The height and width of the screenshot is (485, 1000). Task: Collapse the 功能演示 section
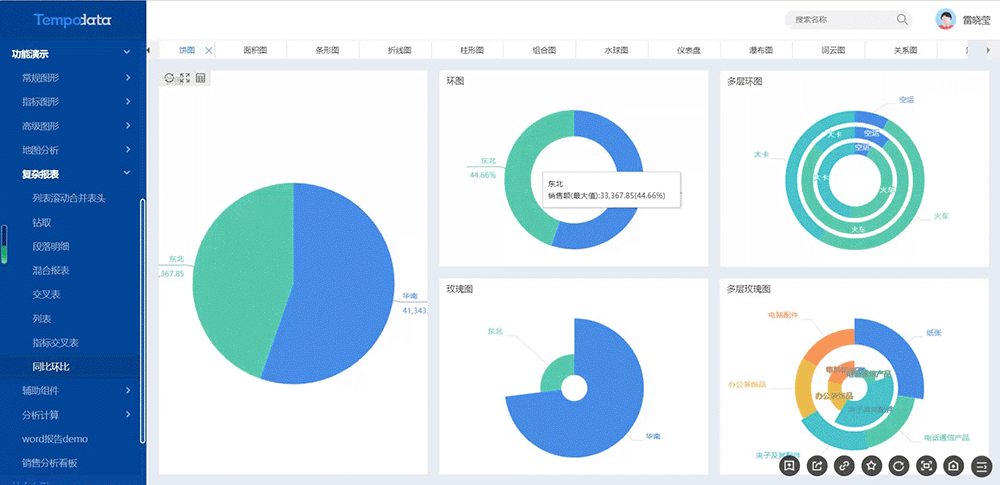point(127,53)
